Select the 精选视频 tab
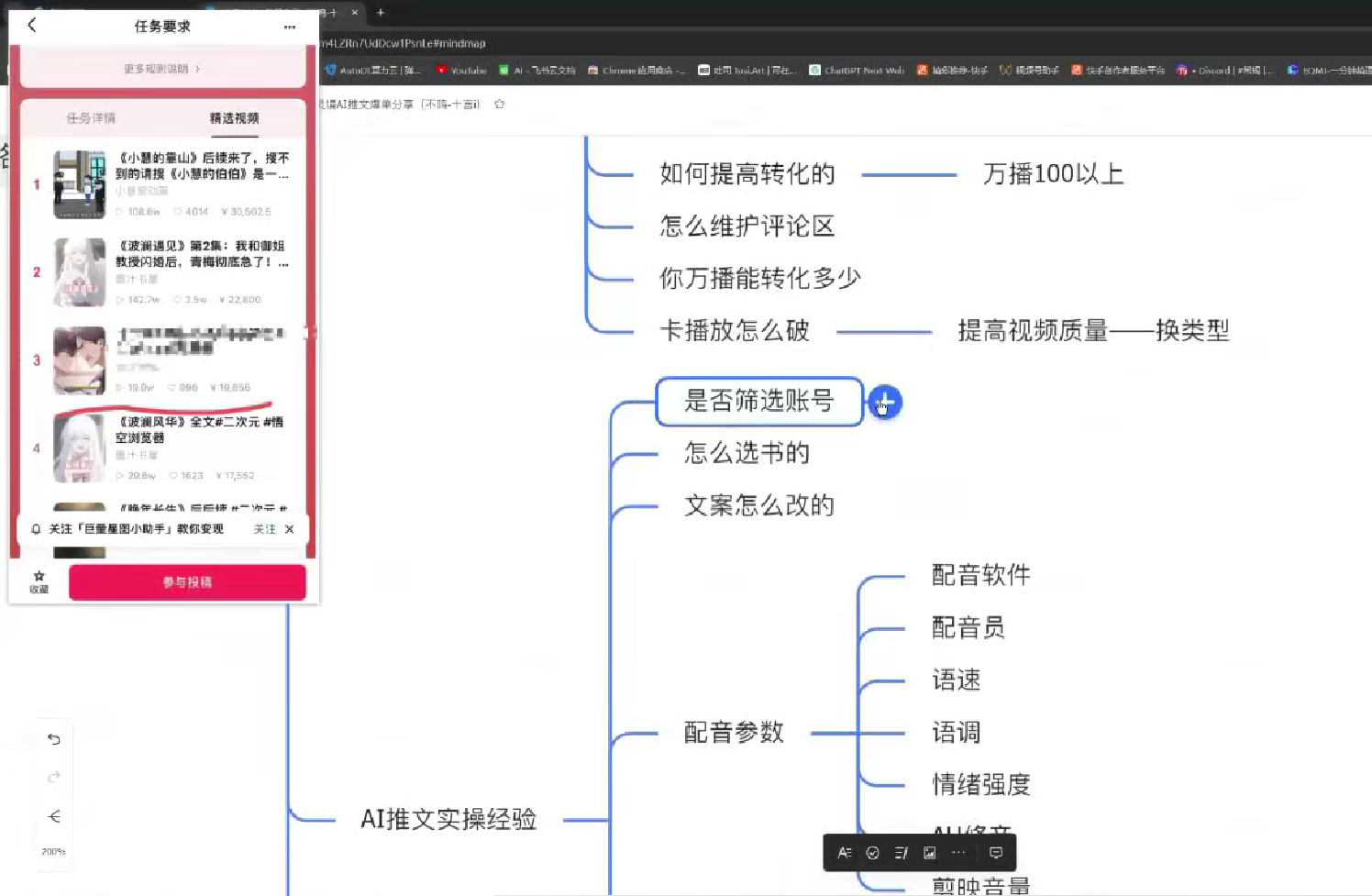The image size is (1372, 896). (234, 117)
